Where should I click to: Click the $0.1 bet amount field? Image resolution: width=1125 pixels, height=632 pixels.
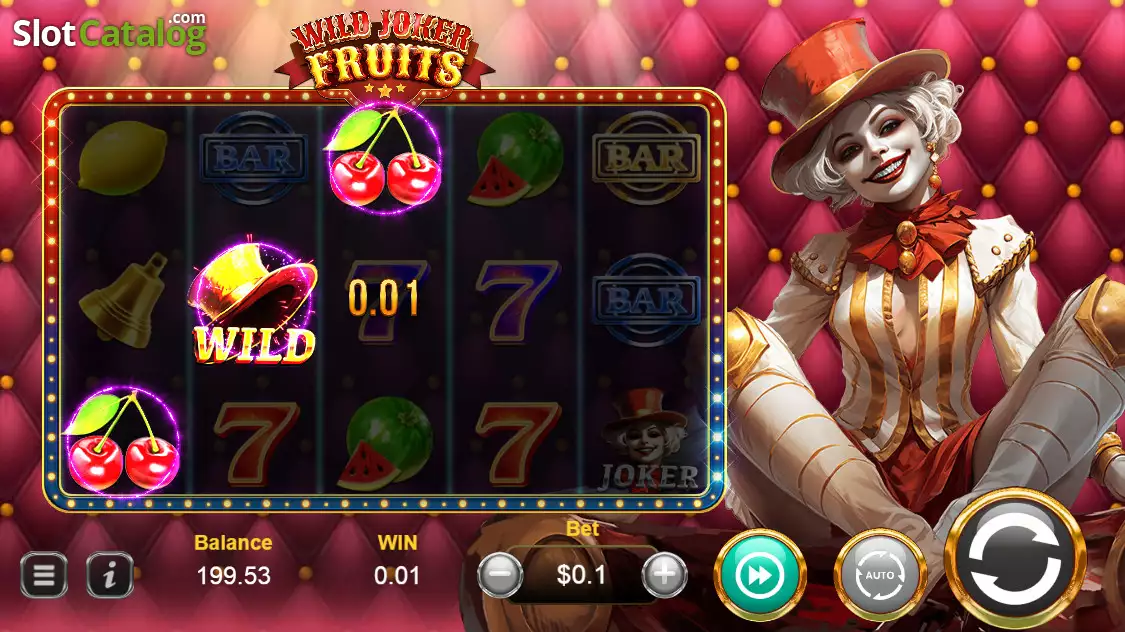582,575
